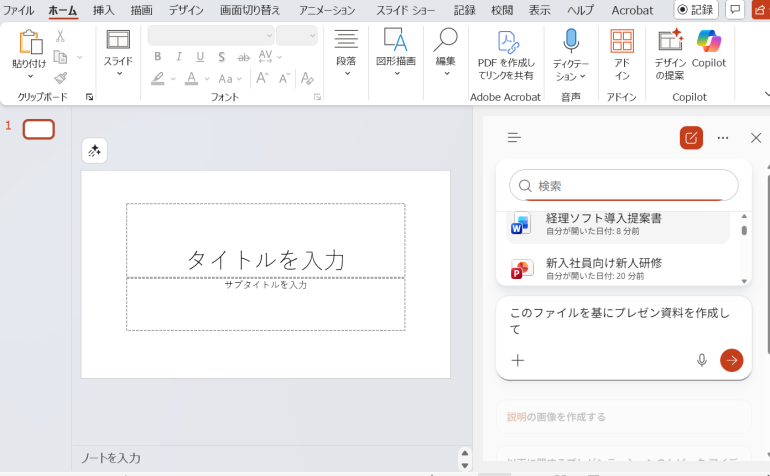Screen dimensions: 770x476
Task: Toggle text Shadow (S) formatting
Action: tap(221, 57)
